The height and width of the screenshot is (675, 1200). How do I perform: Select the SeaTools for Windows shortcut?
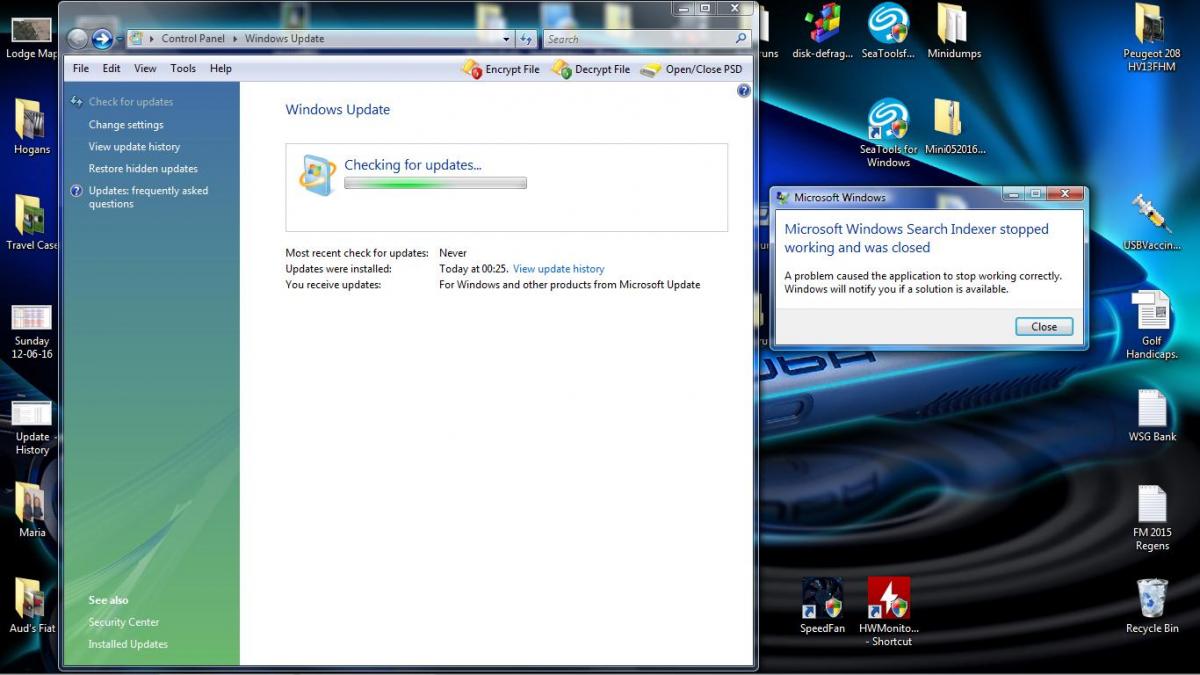888,133
